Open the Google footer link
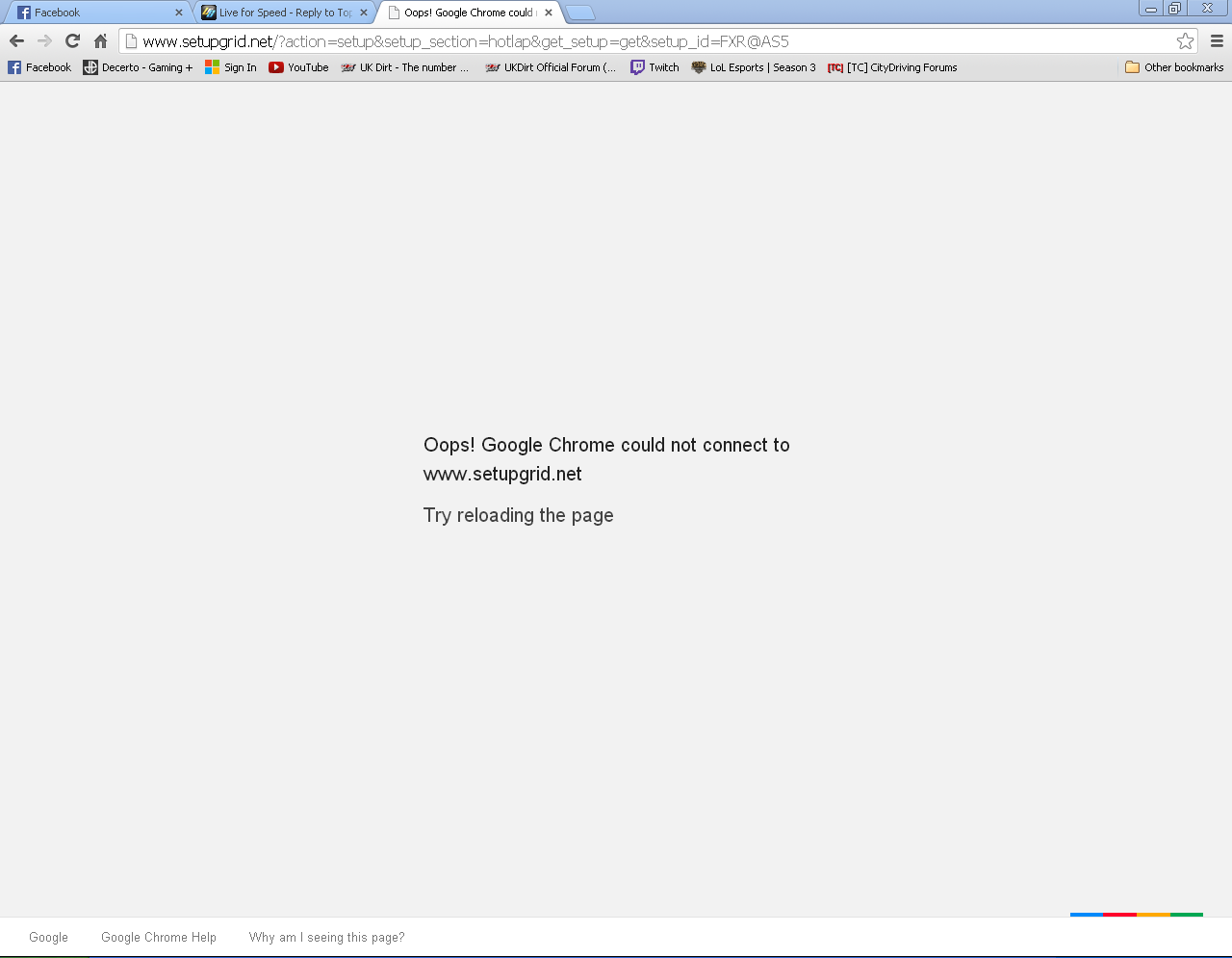 (x=48, y=937)
